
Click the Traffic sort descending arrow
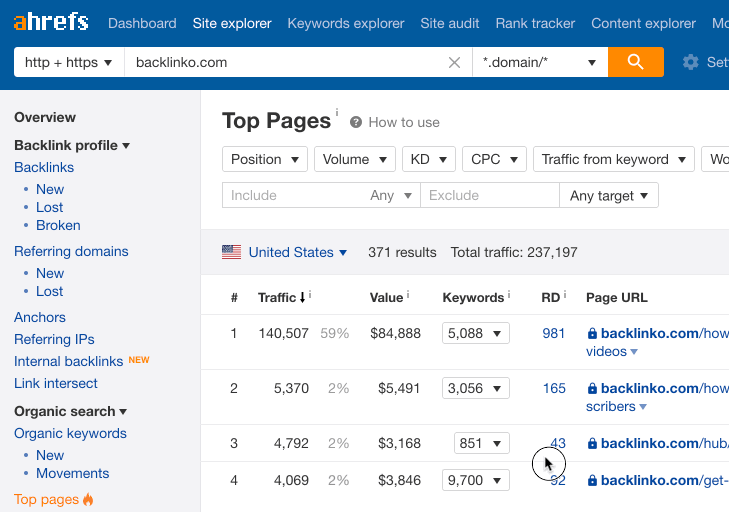click(302, 298)
